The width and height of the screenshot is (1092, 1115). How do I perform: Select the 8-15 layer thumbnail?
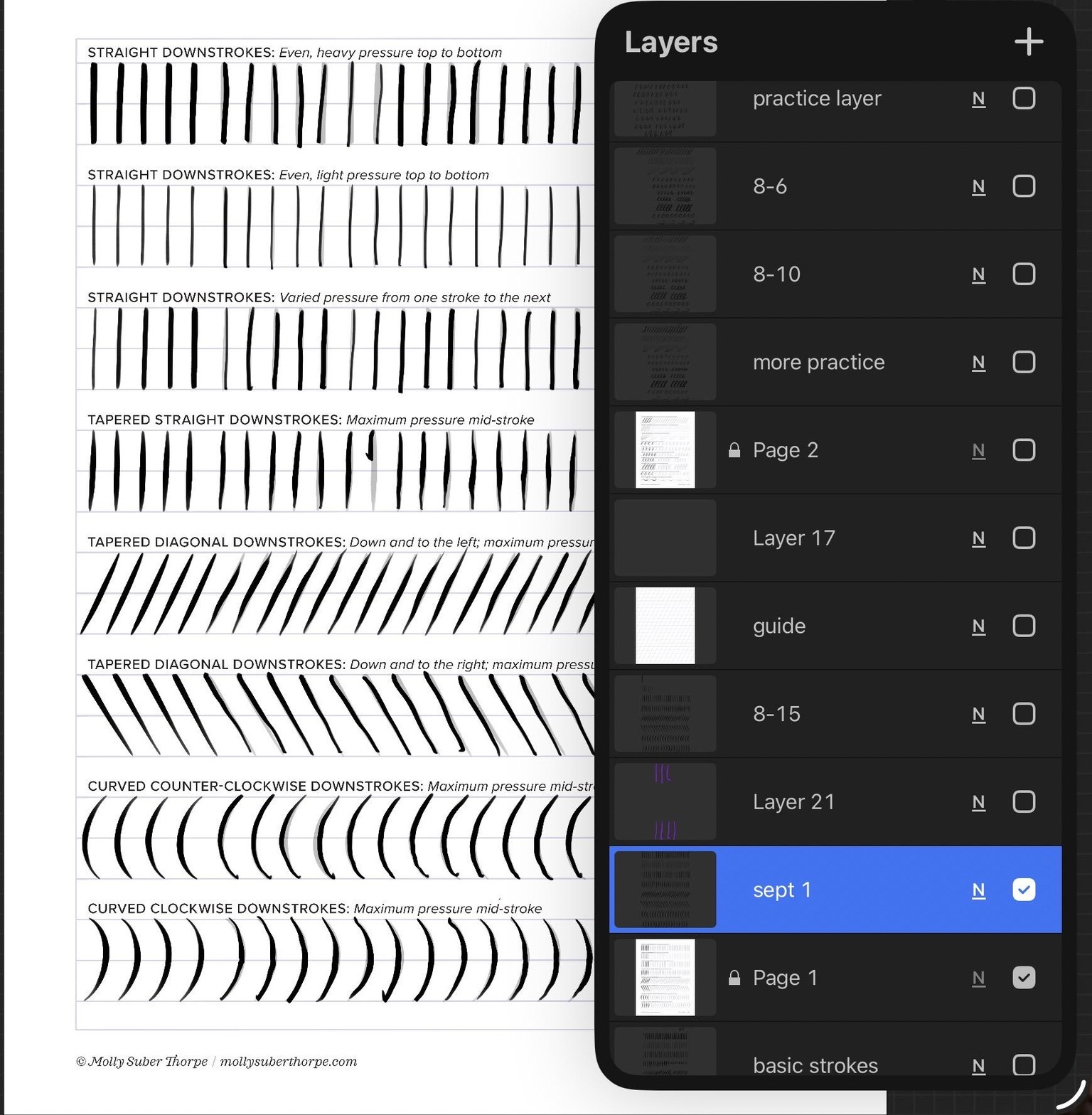pyautogui.click(x=665, y=714)
